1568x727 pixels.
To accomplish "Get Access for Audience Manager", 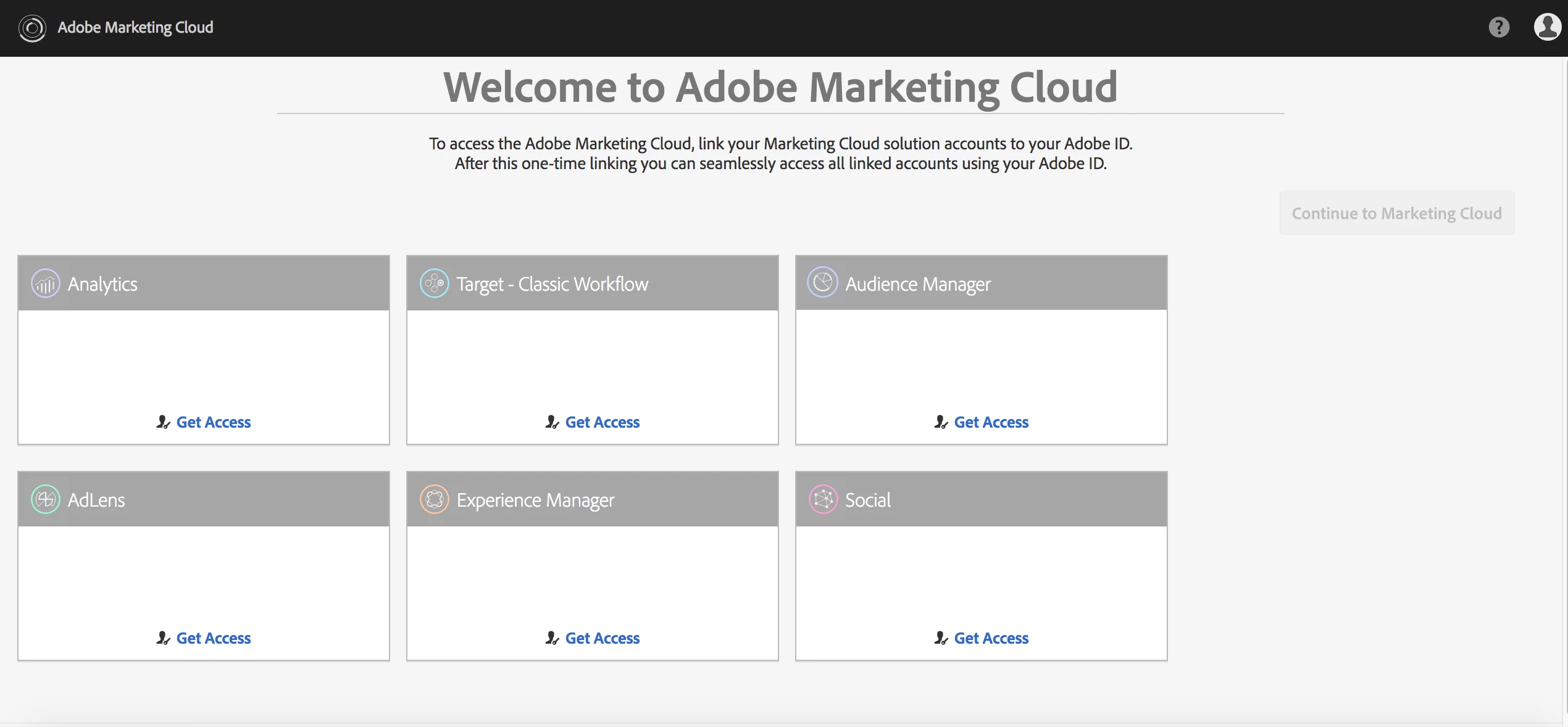I will 991,422.
